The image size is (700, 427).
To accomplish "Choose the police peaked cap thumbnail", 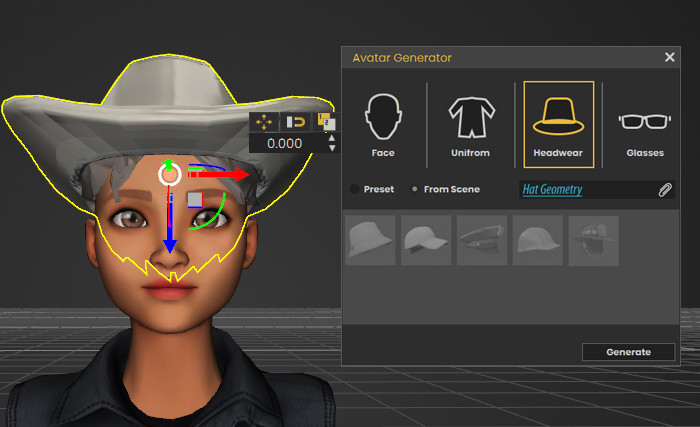I will click(x=482, y=240).
